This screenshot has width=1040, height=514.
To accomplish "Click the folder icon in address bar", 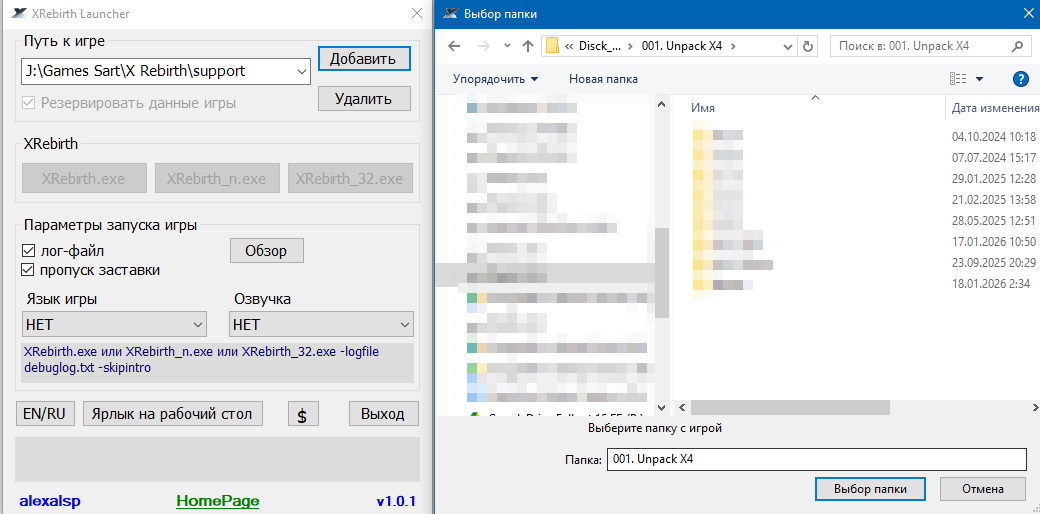I will coord(551,46).
